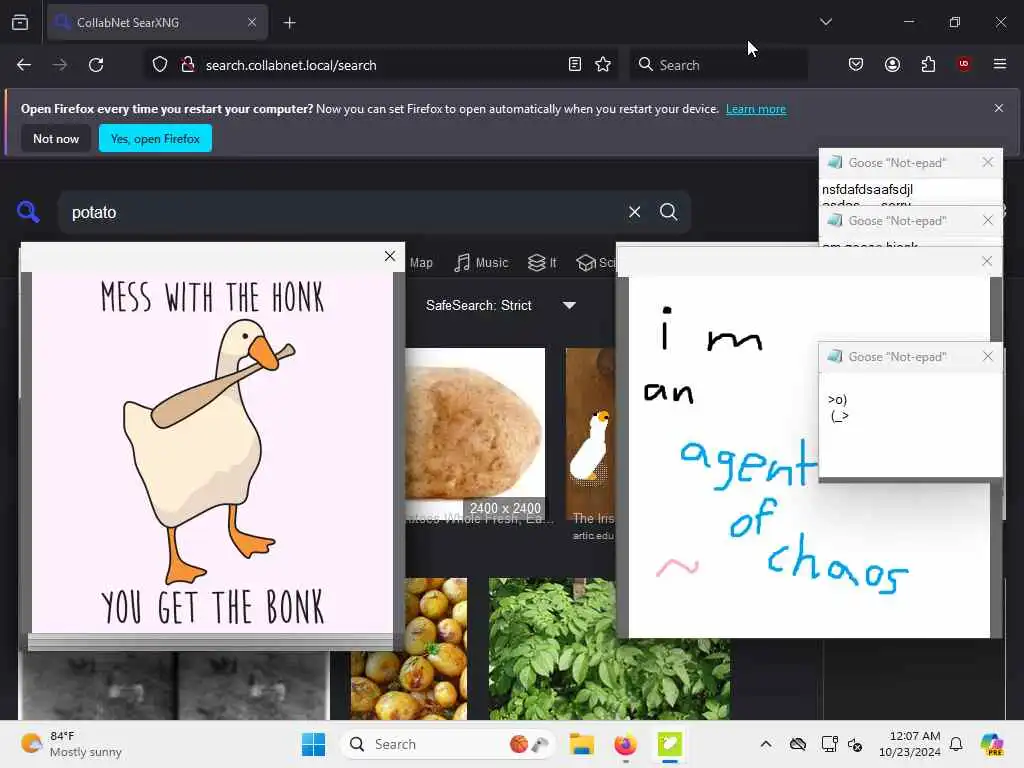Open File Explorer from taskbar
Screen dimensions: 1024x768
(581, 744)
